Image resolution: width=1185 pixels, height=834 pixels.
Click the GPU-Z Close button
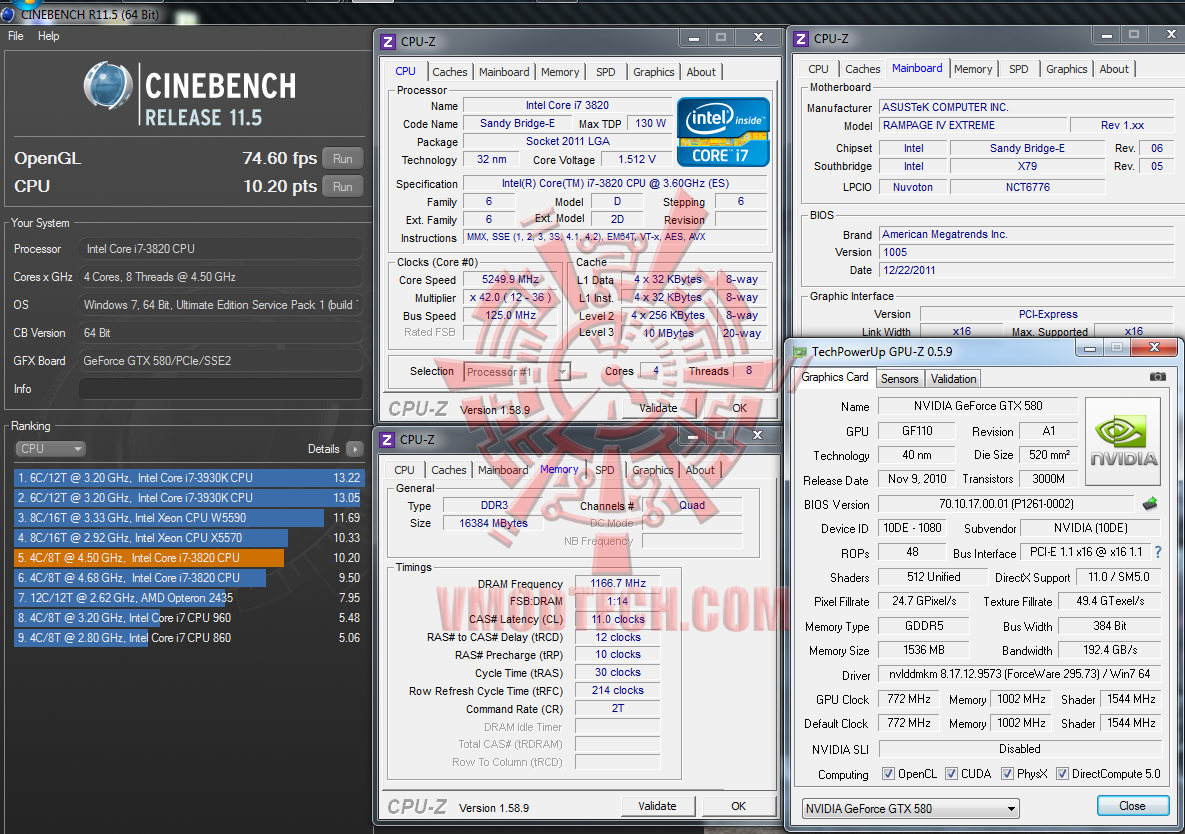tap(1131, 805)
